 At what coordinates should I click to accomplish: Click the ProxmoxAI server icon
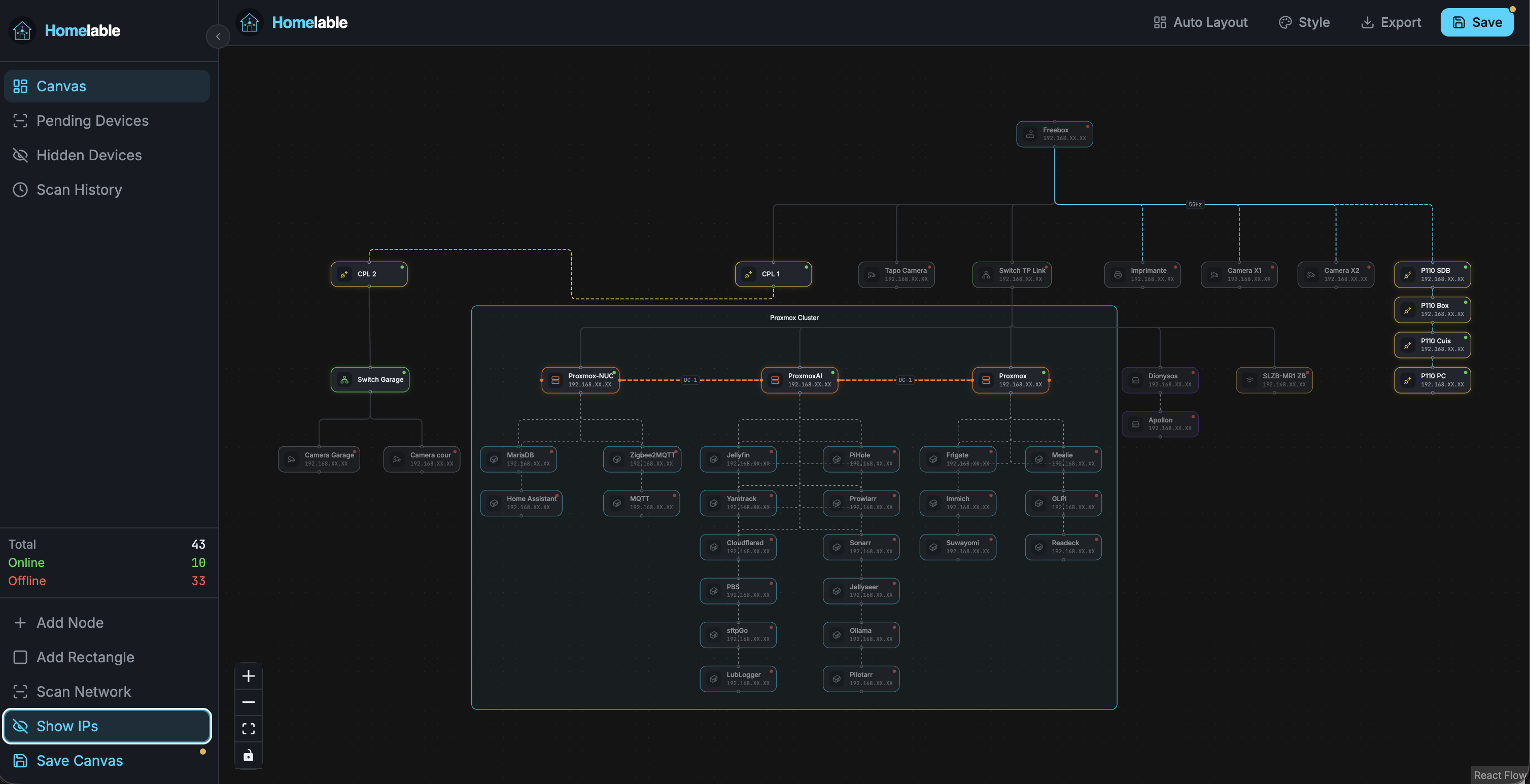(x=775, y=380)
